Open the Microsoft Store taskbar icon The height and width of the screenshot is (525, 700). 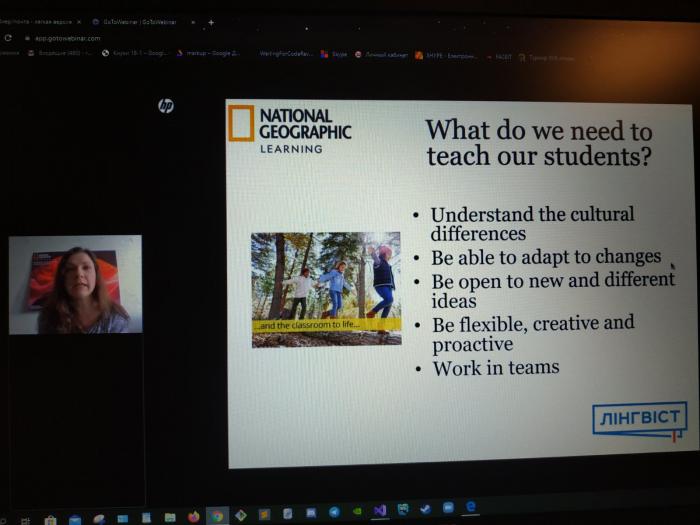coord(50,520)
